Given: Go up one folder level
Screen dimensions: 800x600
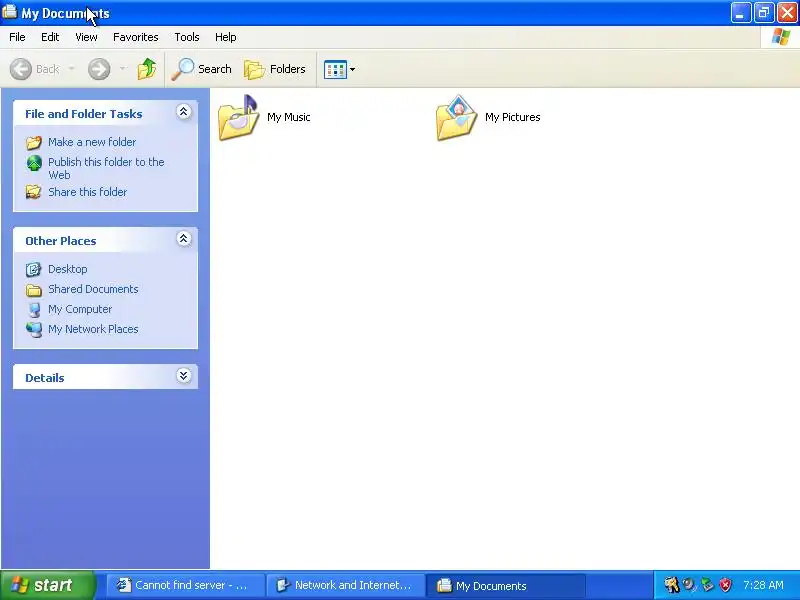Looking at the screenshot, I should click(147, 69).
